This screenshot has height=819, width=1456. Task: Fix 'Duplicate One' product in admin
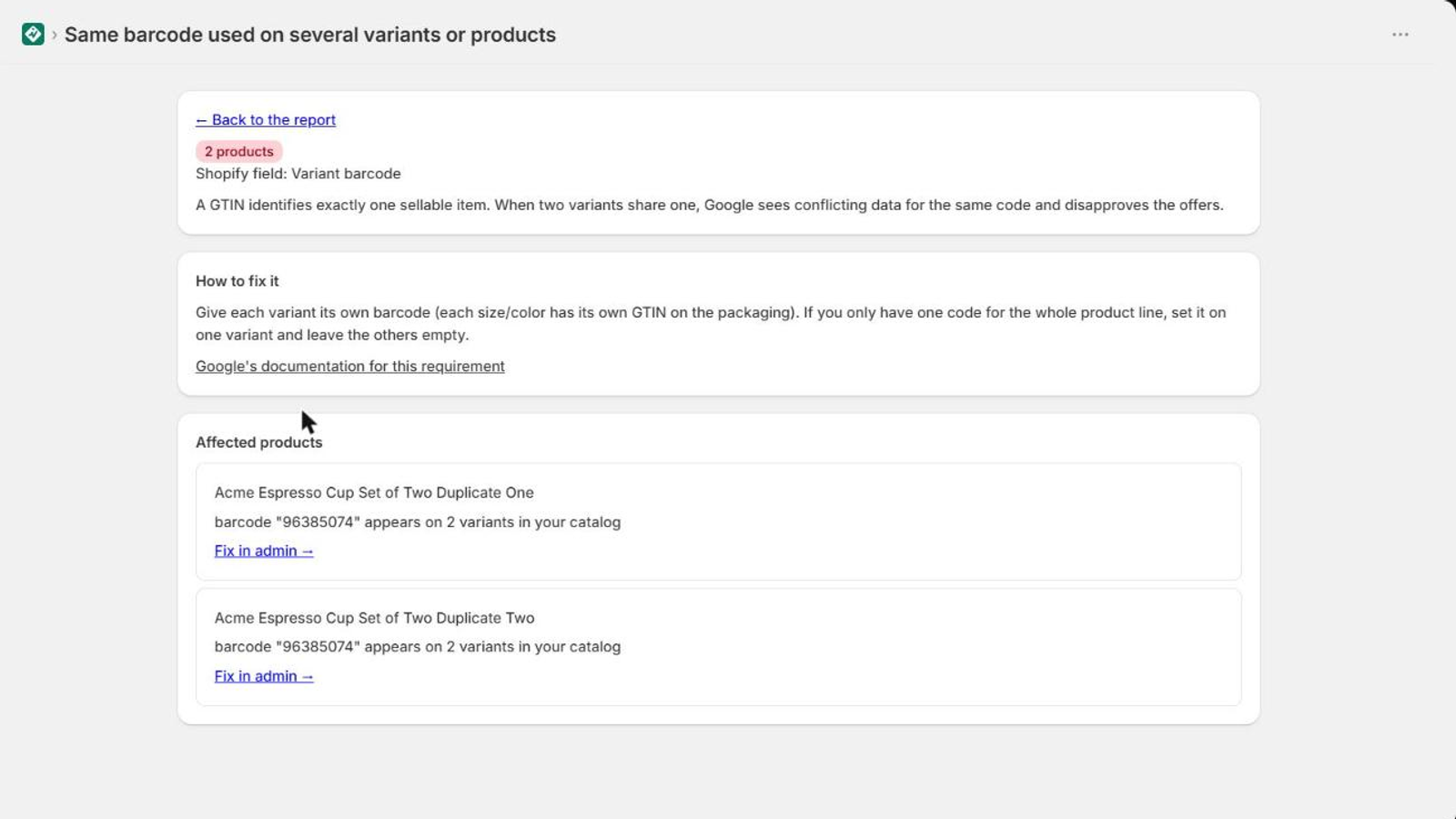(264, 551)
